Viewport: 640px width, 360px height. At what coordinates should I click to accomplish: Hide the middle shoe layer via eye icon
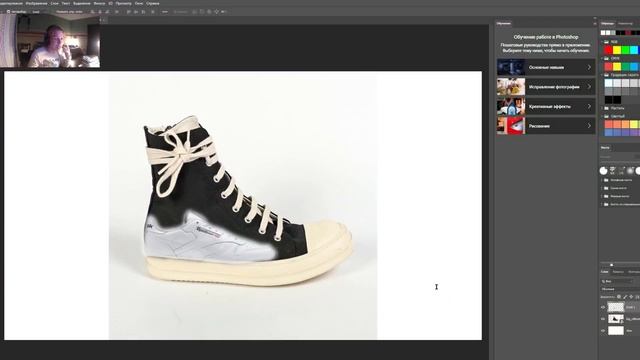click(603, 319)
